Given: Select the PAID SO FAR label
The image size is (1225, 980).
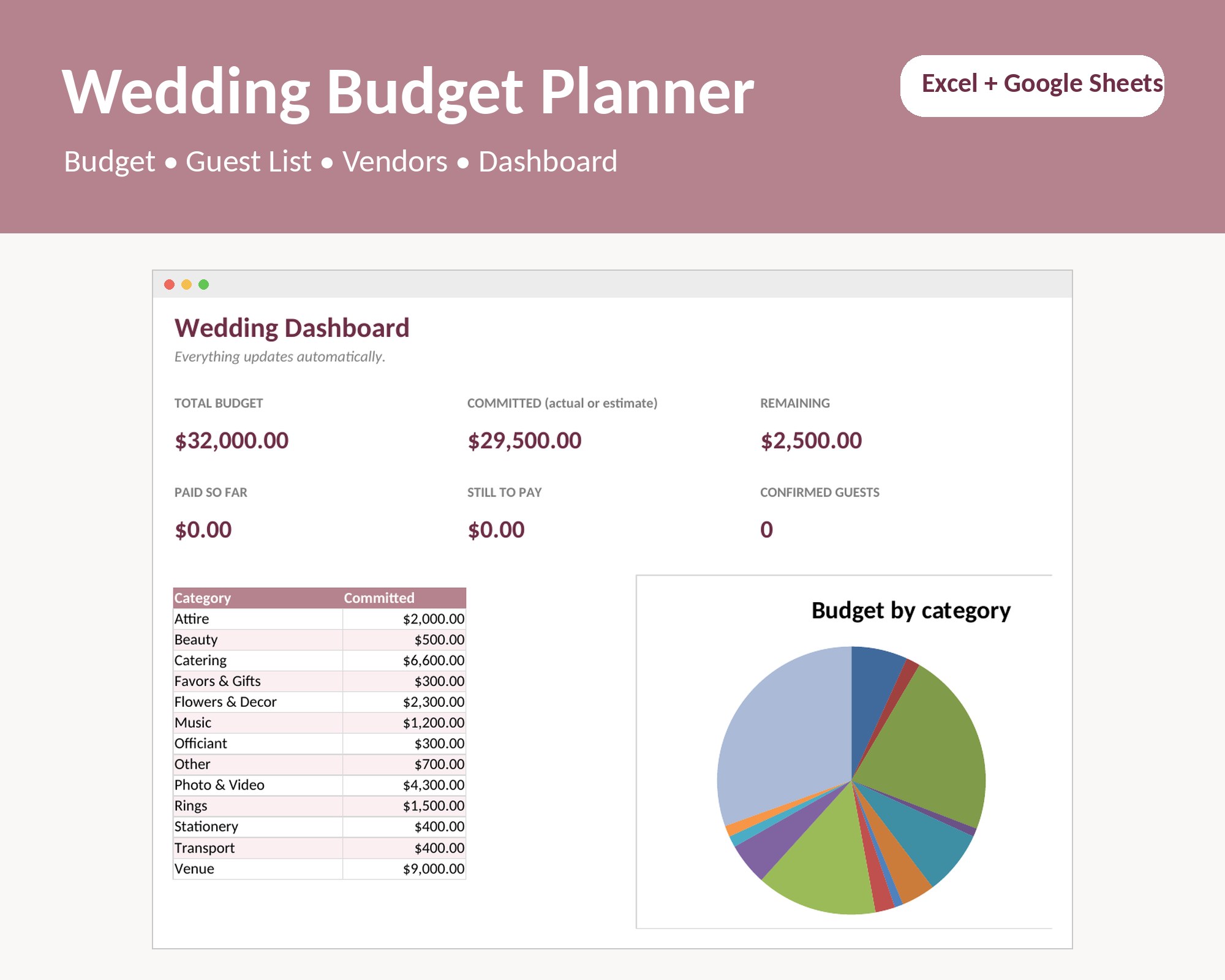Looking at the screenshot, I should pyautogui.click(x=211, y=492).
